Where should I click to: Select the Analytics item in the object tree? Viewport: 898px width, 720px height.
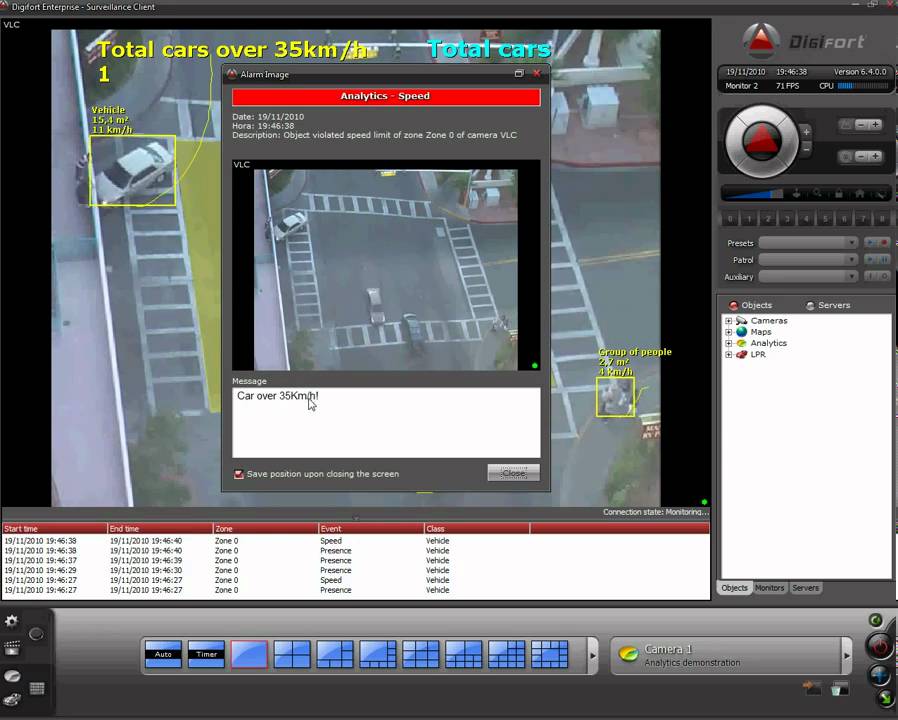click(x=769, y=343)
